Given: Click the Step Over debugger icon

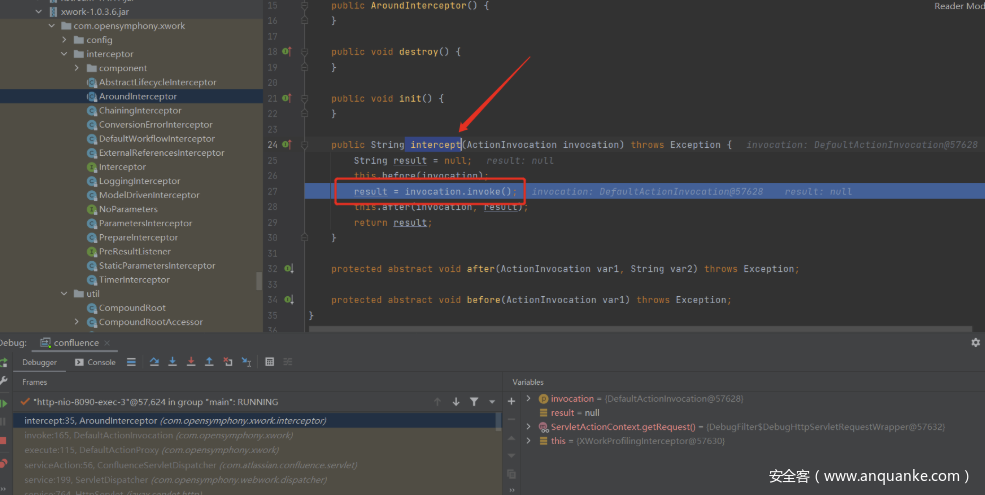Looking at the screenshot, I should (x=154, y=362).
